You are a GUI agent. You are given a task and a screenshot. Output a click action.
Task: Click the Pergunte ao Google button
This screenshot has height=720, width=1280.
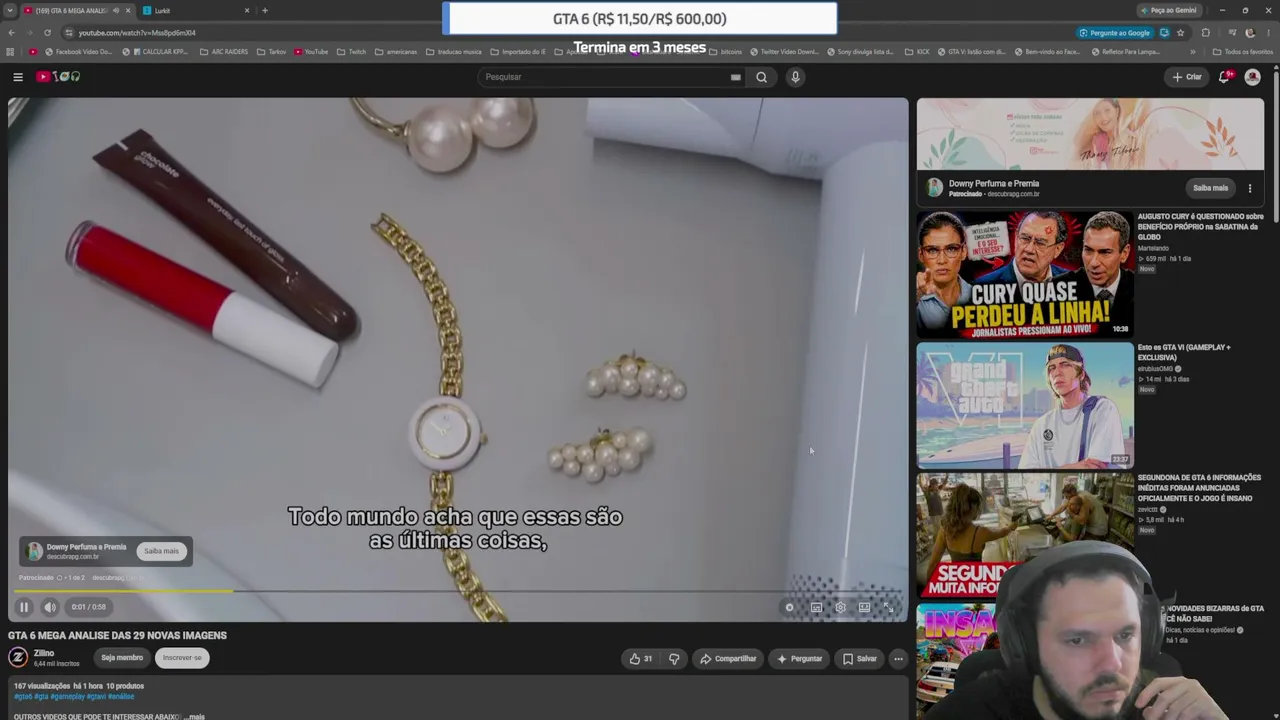click(1114, 32)
